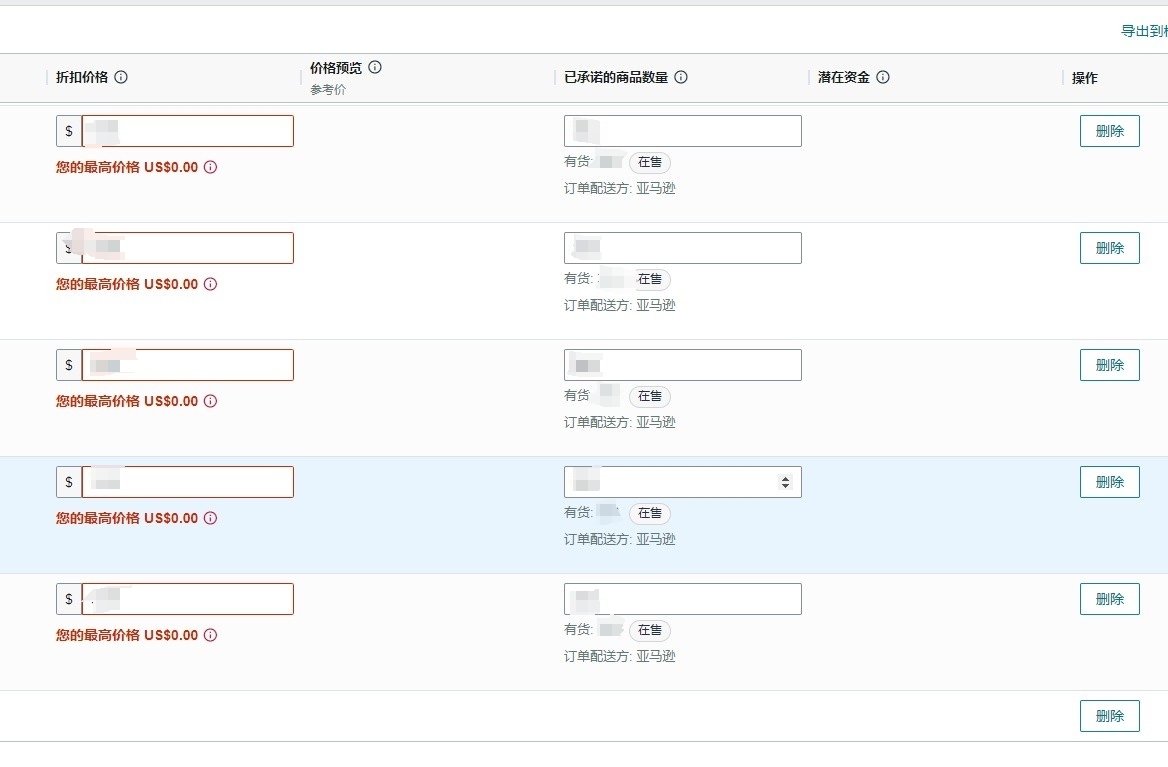Viewport: 1168px width, 767px height.
Task: Click info icon next to 已承诺的商品数量
Action: click(x=681, y=77)
